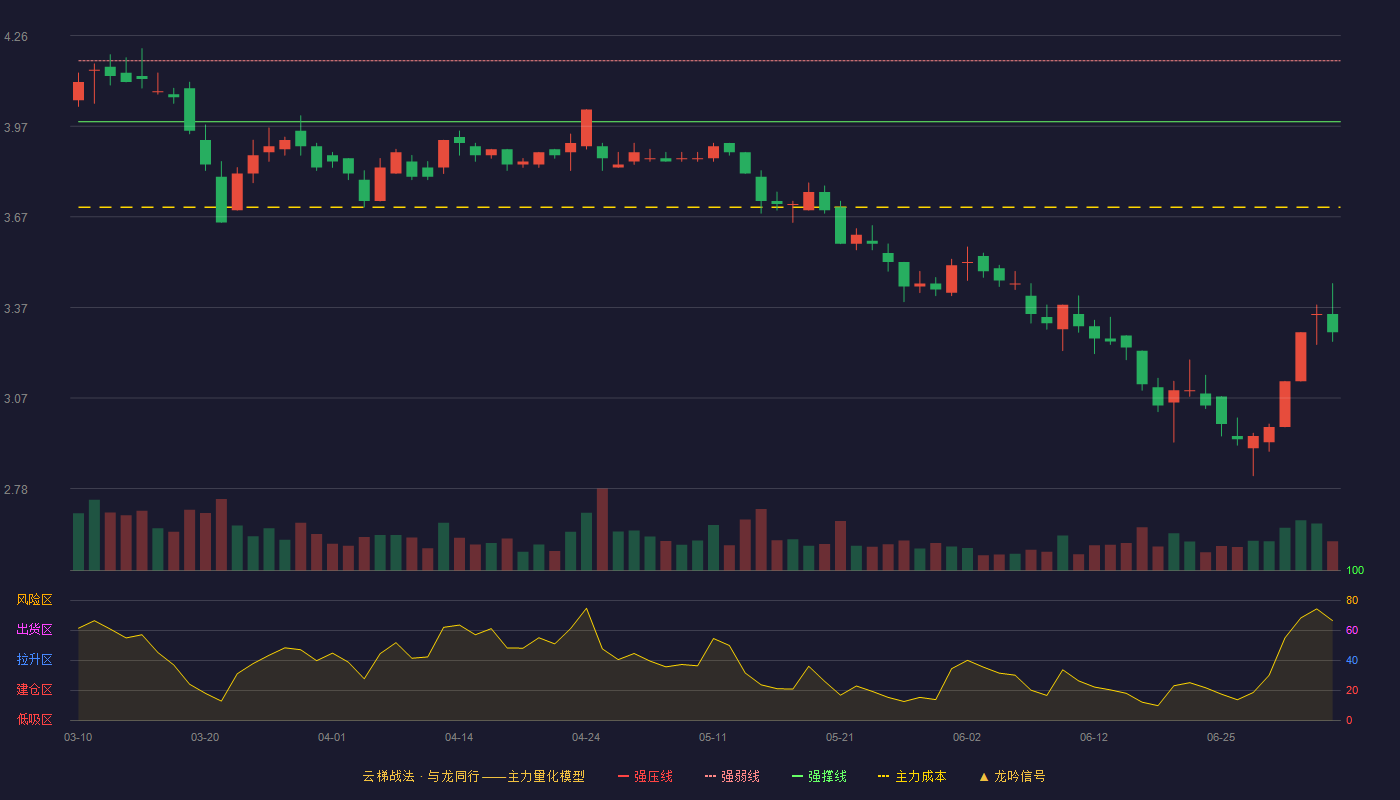Viewport: 1400px width, 800px height.
Task: Click the yellow dashed icon beside 主力成本
Action: tap(883, 776)
